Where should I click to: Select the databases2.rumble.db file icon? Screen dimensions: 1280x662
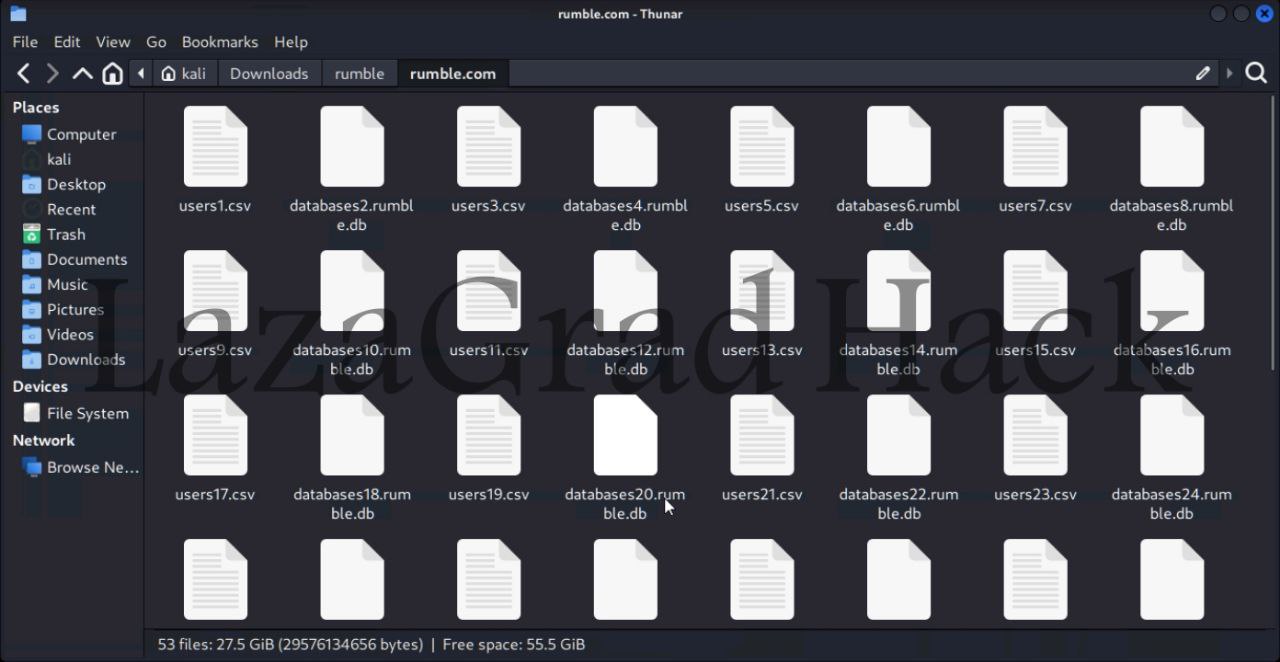(352, 147)
